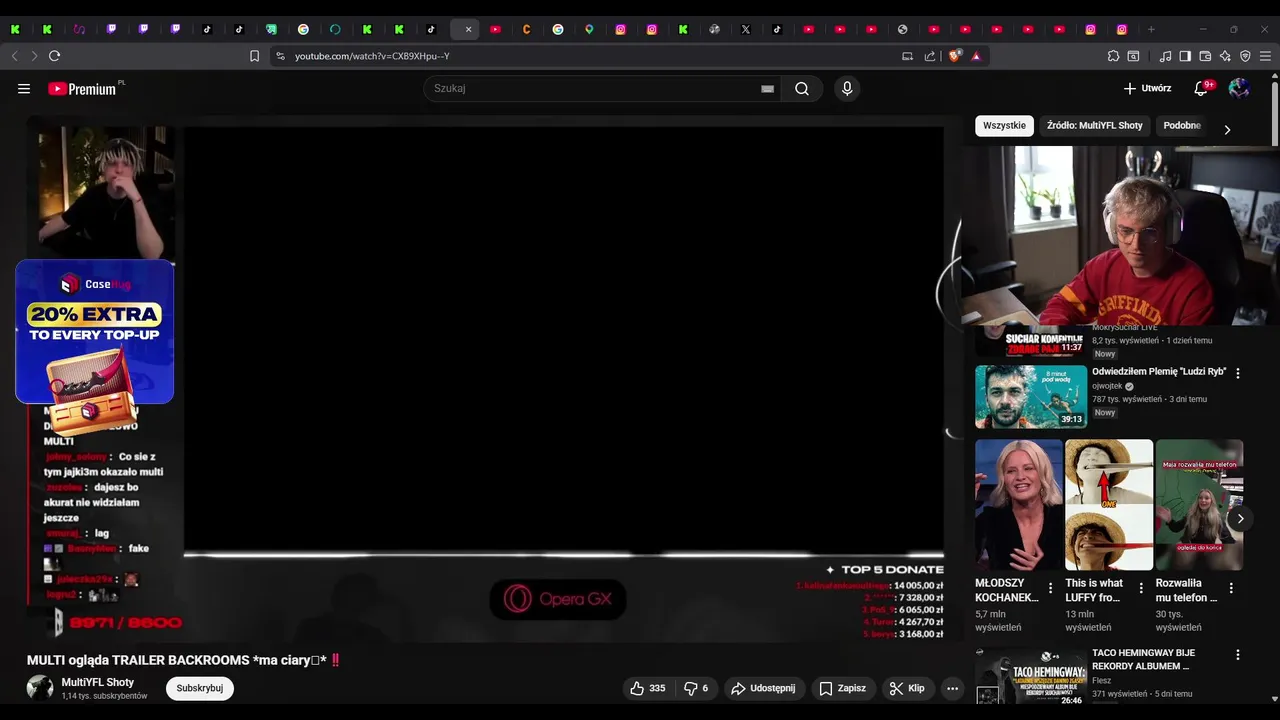Viewport: 1280px width, 720px height.
Task: Open options for Rozwaliła short
Action: point(1231,588)
